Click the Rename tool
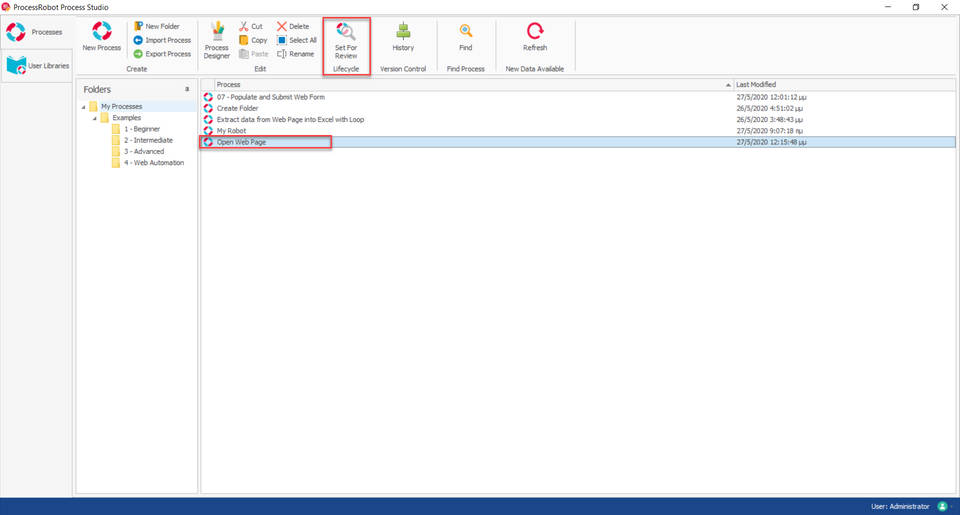960x515 pixels. click(x=296, y=54)
